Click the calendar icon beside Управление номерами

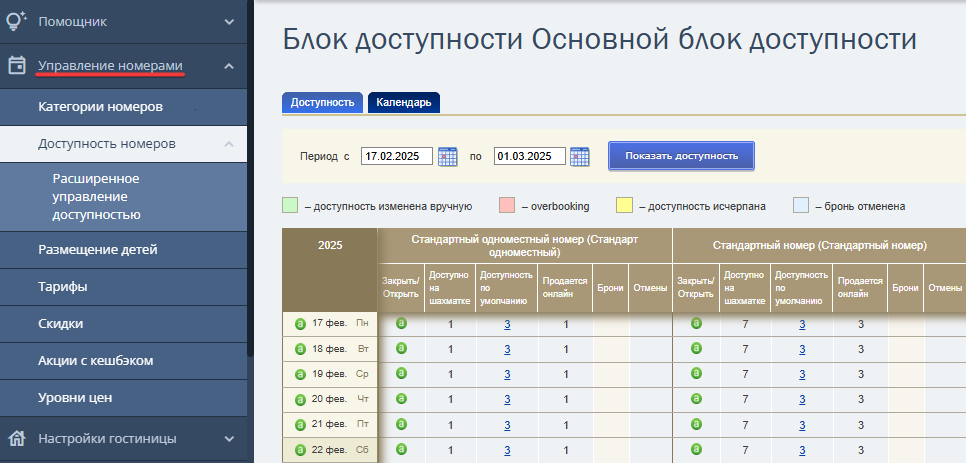pos(17,65)
